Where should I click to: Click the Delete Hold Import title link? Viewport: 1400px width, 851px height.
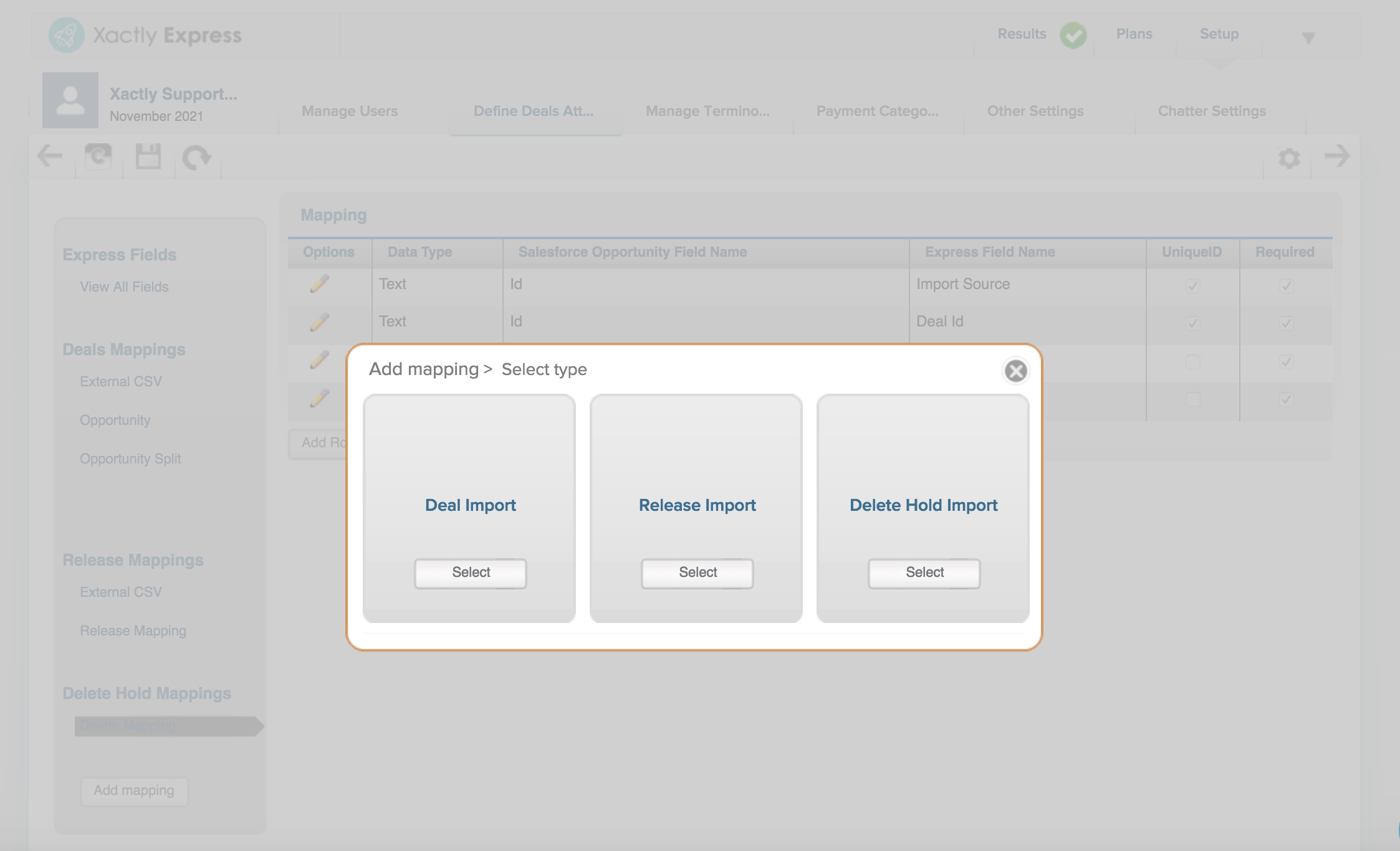[924, 505]
